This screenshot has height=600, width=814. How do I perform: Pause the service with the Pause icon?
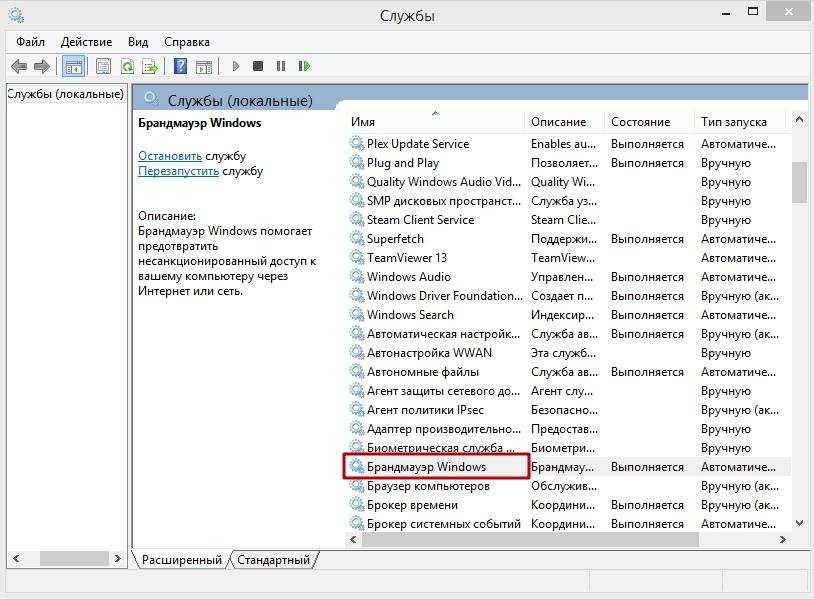click(x=281, y=67)
